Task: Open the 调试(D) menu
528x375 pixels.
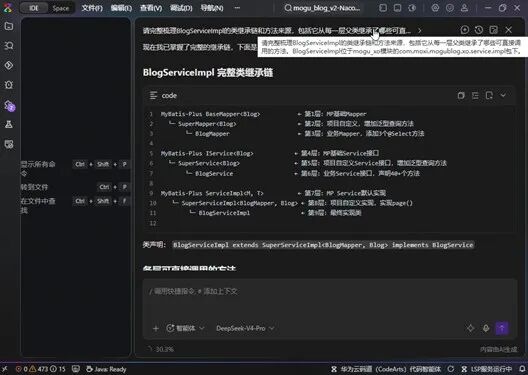Action: 181,8
